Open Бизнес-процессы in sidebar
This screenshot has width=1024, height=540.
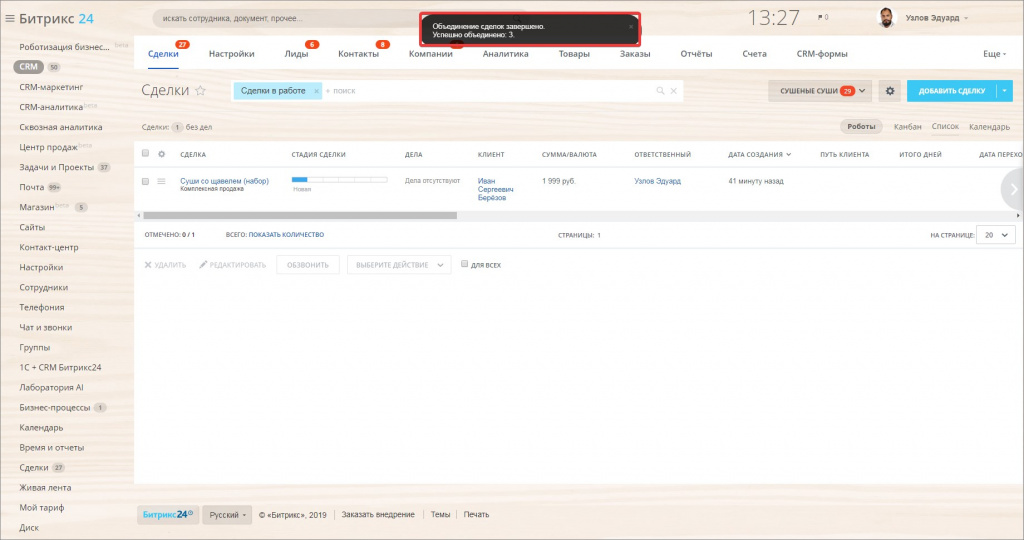(55, 407)
